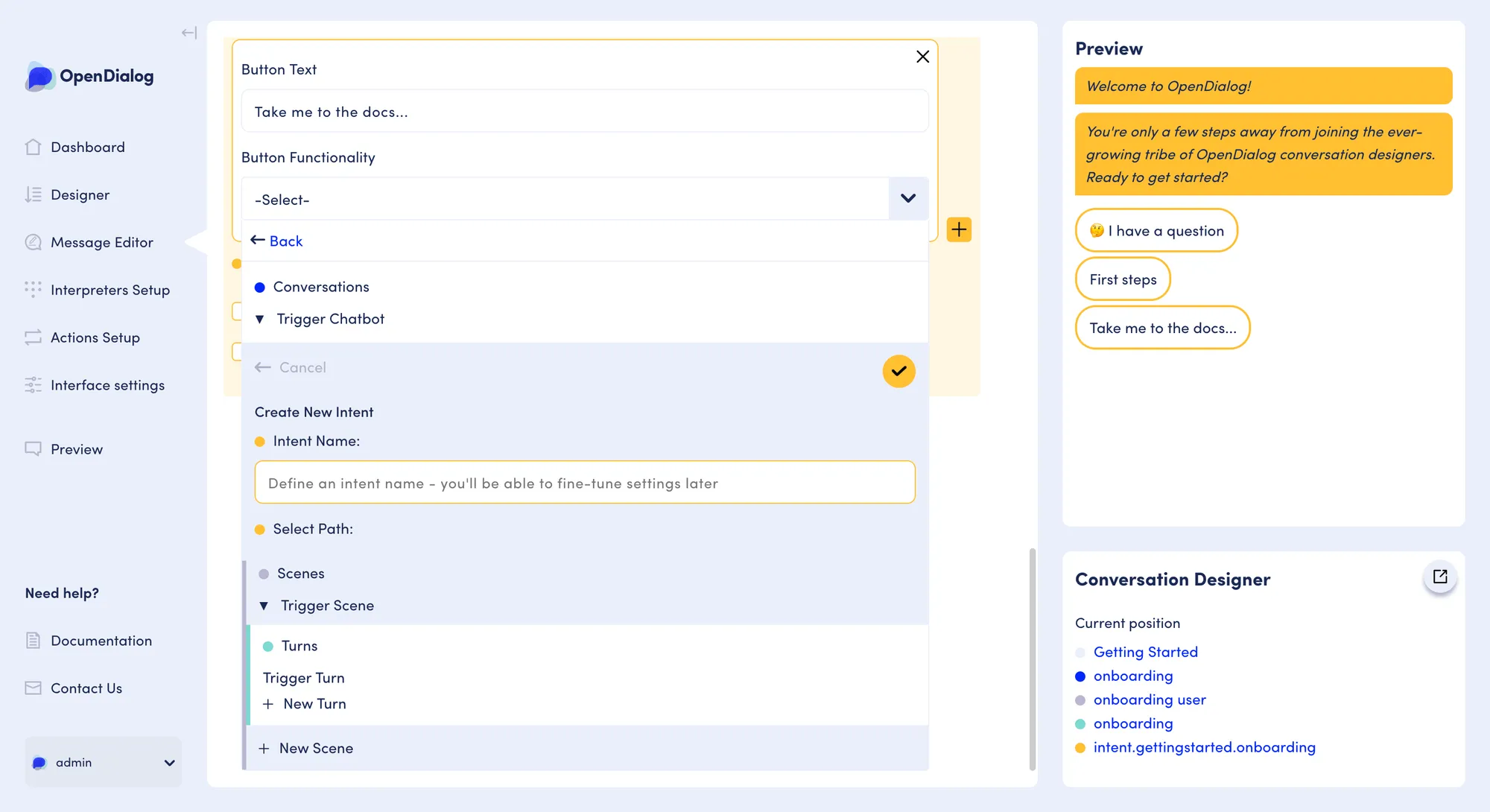Click the Actions Setup arrows icon
The width and height of the screenshot is (1490, 812).
click(x=33, y=337)
